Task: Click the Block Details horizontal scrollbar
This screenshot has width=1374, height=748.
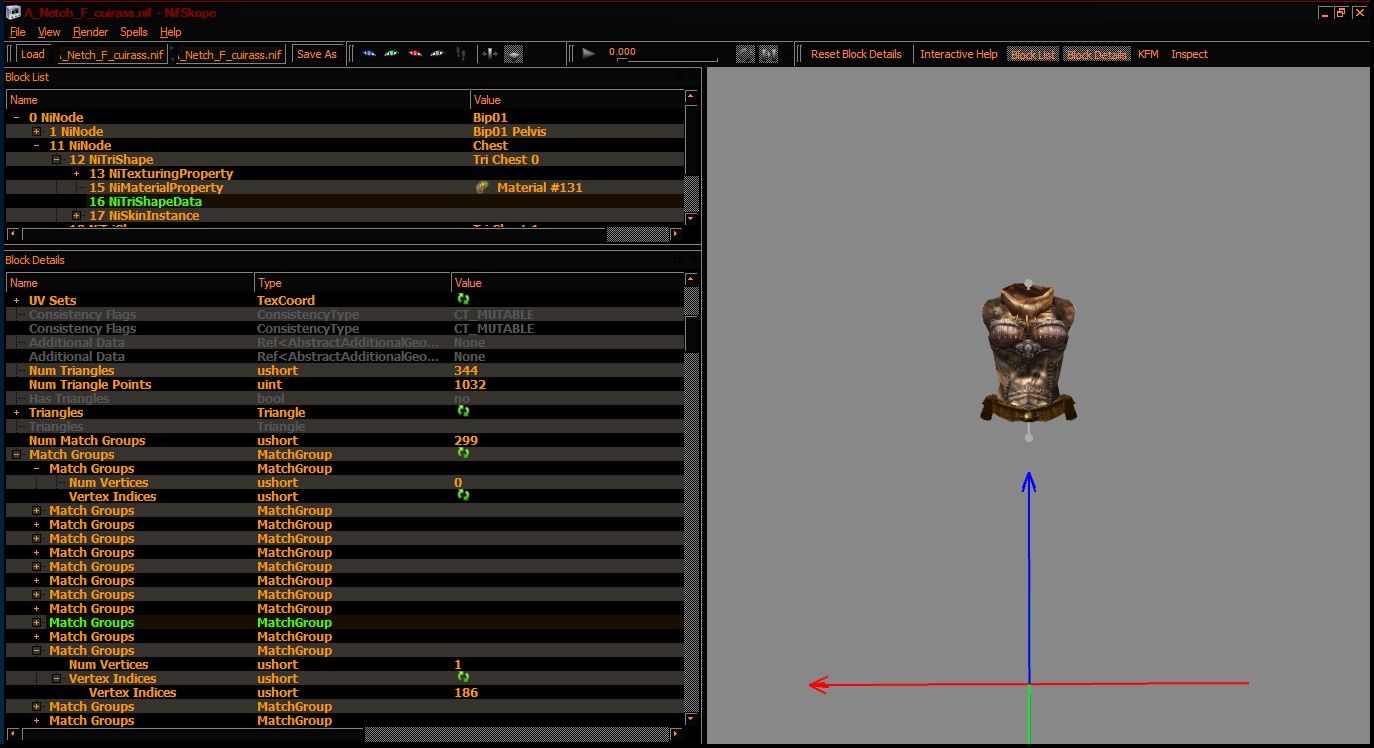Action: [344, 734]
